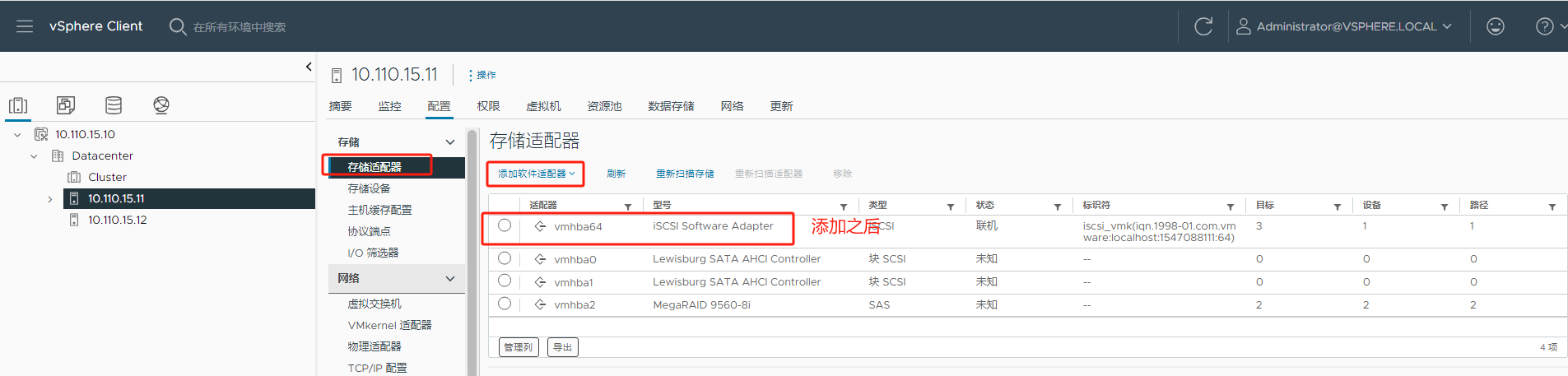Select Cluster in inventory tree
The image size is (1568, 376).
(x=107, y=177)
